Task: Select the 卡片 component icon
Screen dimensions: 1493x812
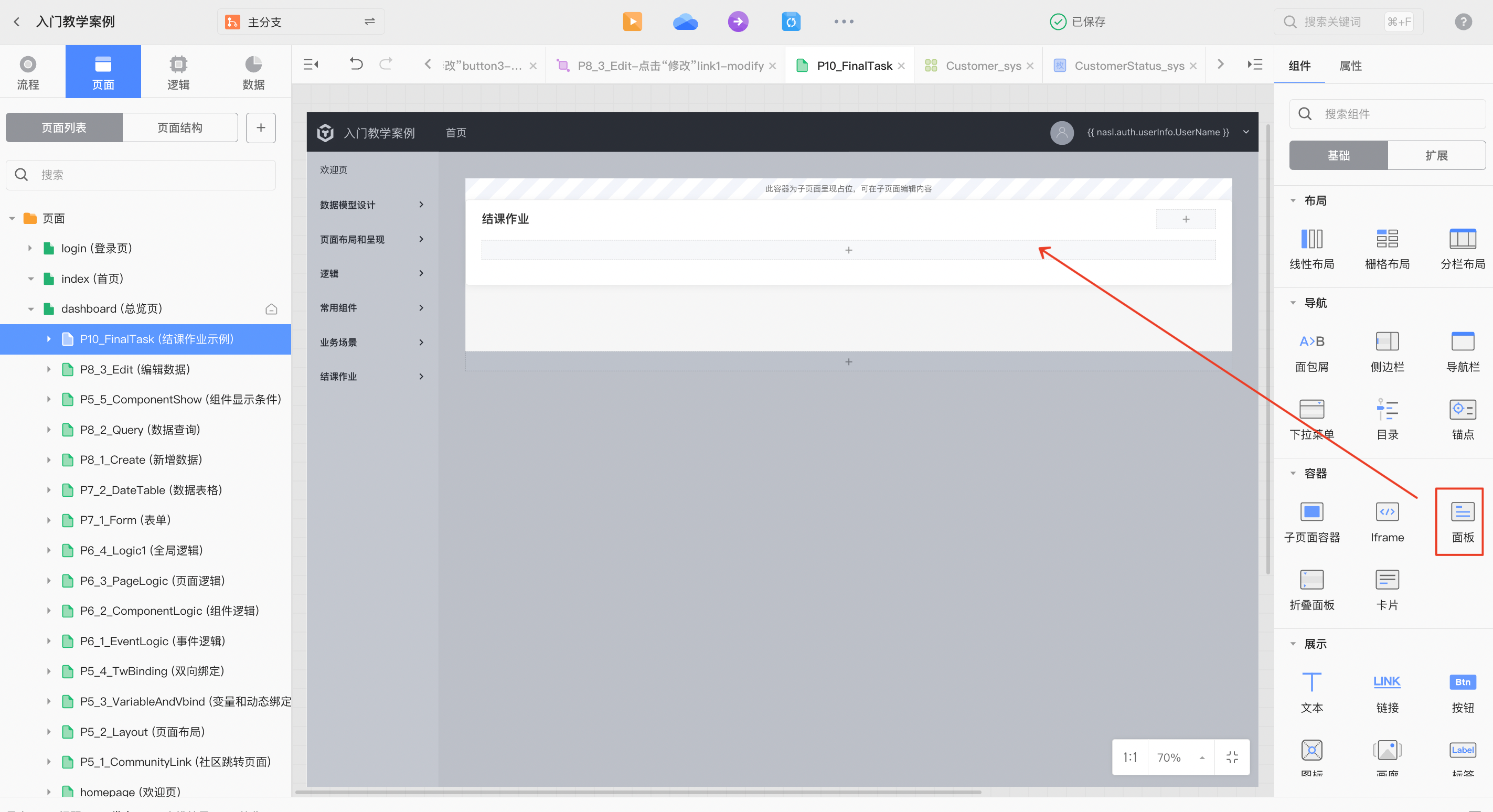Action: pyautogui.click(x=1387, y=580)
